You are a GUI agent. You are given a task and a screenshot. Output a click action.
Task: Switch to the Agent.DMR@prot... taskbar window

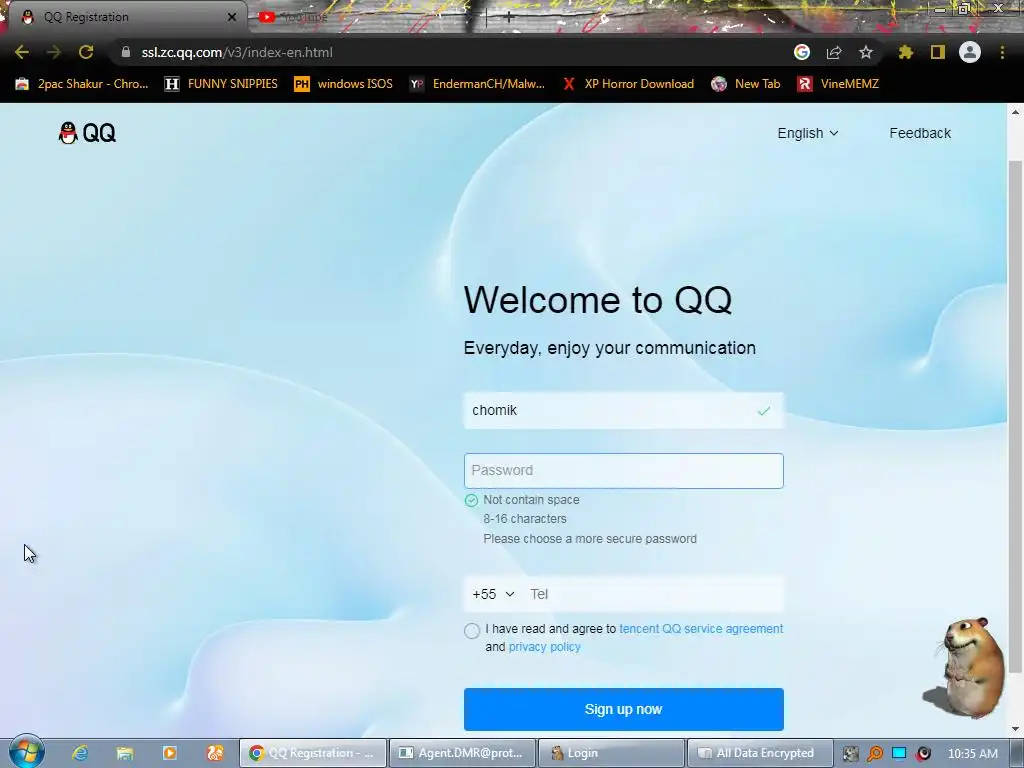tap(462, 753)
